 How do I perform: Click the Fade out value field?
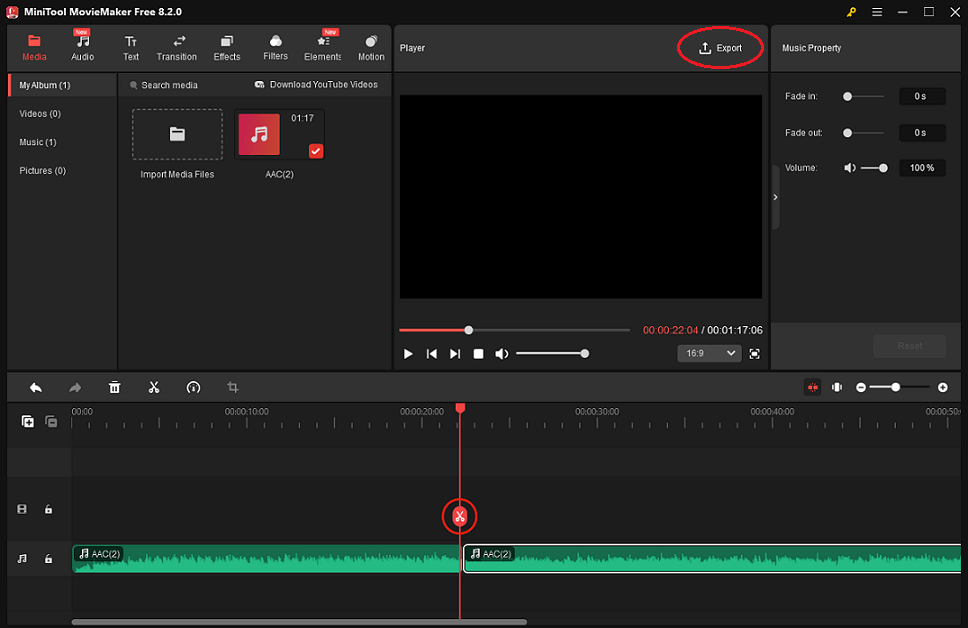point(922,133)
